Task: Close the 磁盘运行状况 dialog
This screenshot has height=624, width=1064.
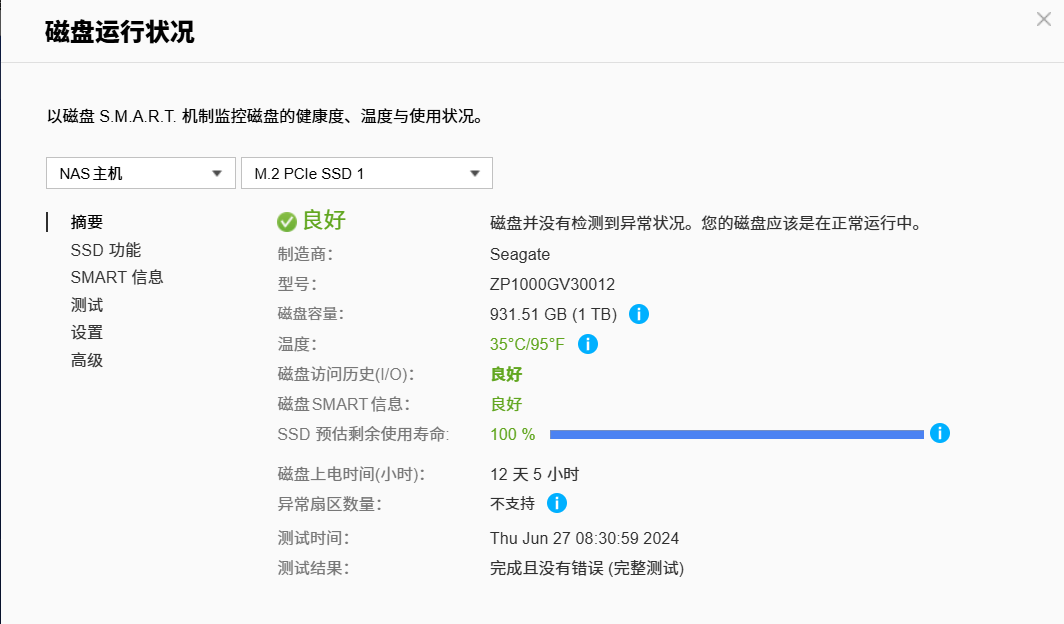Action: pyautogui.click(x=1043, y=18)
